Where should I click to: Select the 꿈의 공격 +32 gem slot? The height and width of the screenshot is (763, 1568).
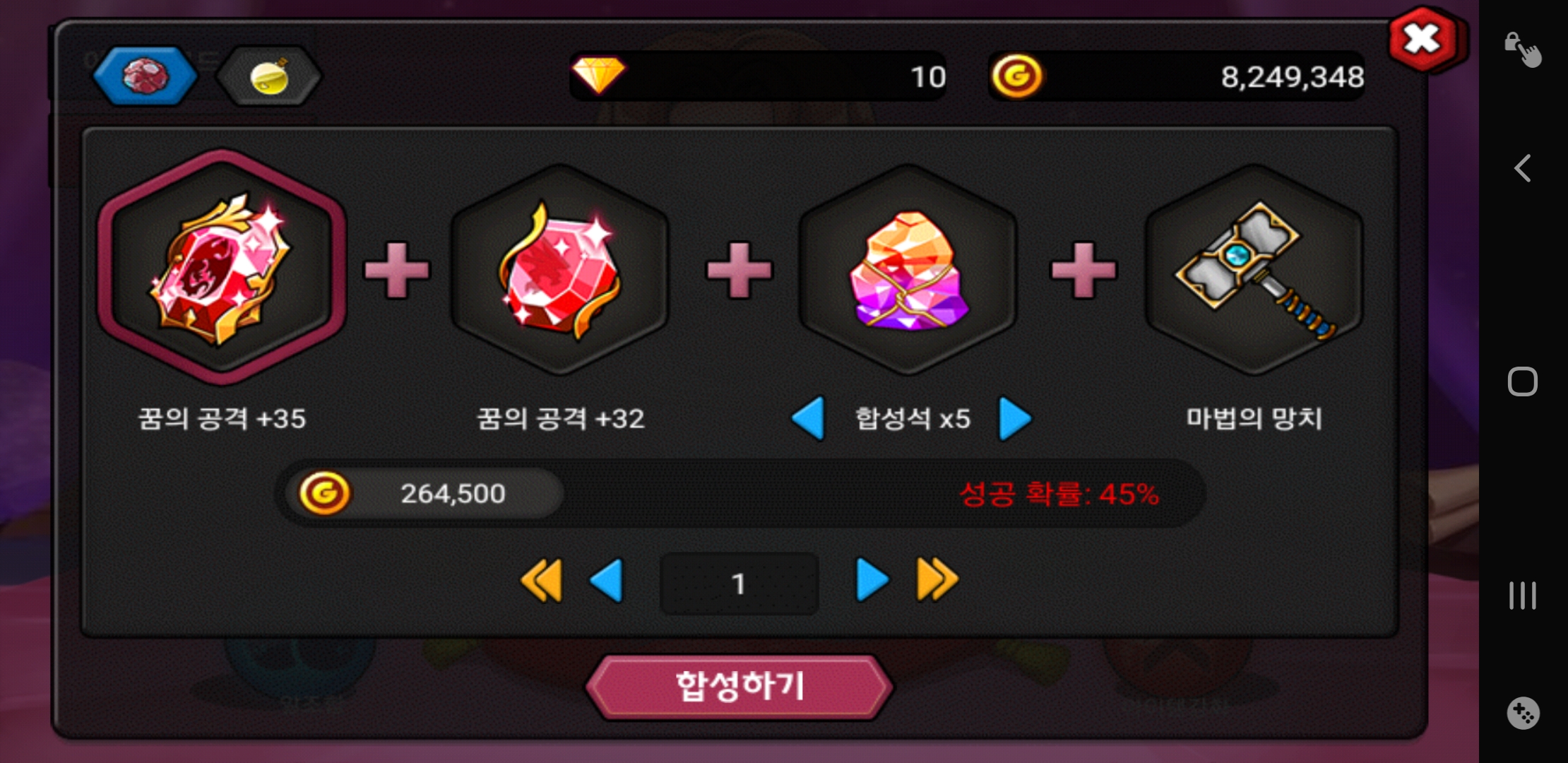pyautogui.click(x=559, y=269)
